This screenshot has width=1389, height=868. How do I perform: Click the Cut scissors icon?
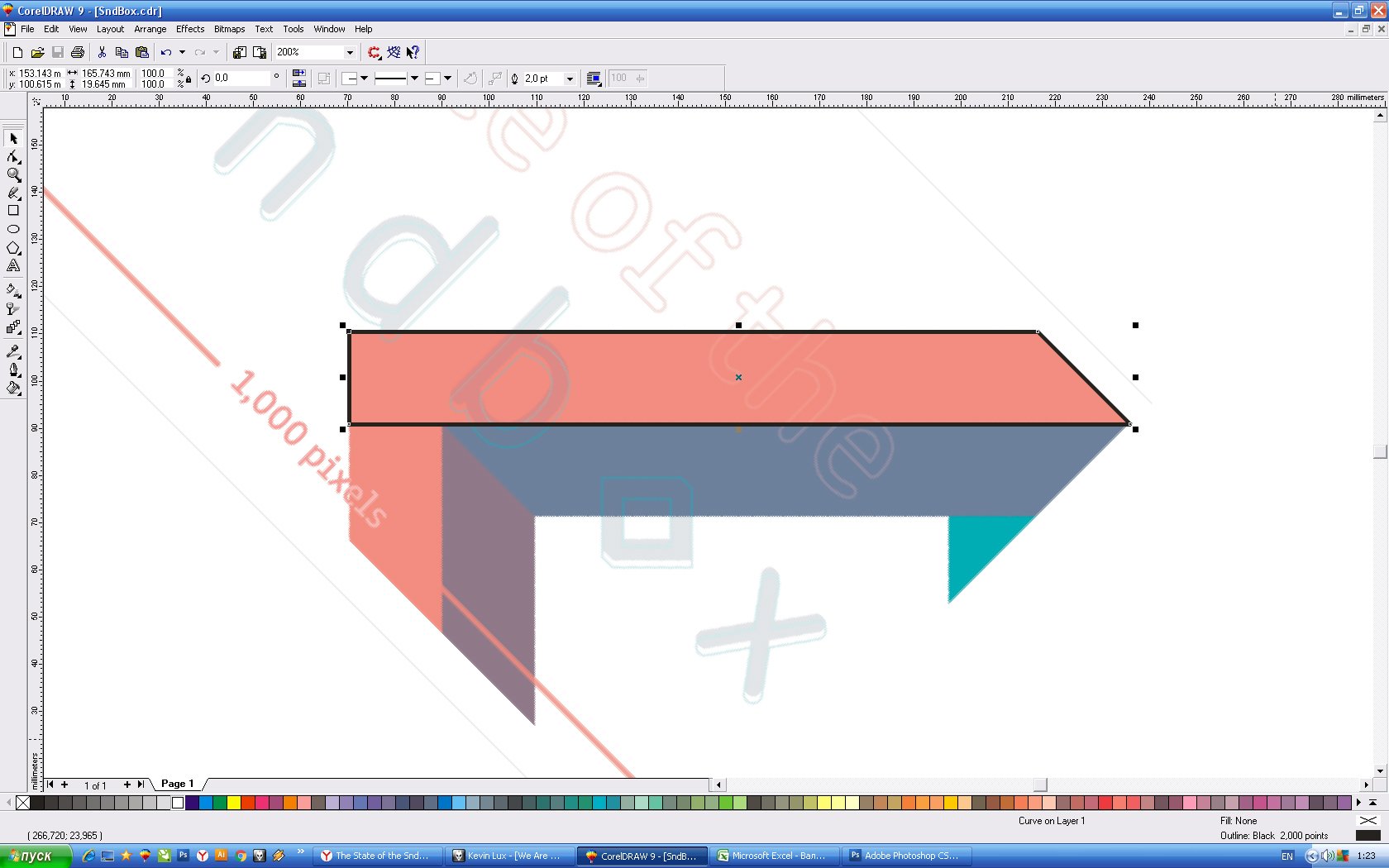(x=102, y=52)
